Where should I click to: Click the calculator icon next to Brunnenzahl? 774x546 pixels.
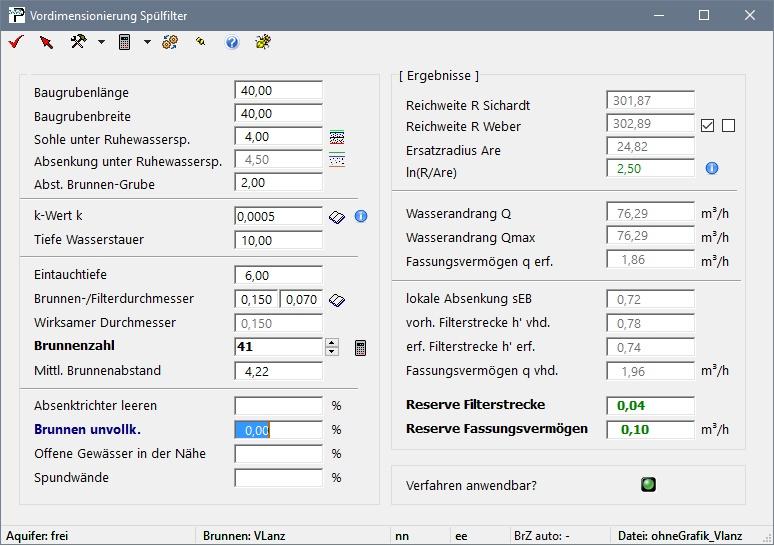(x=360, y=347)
